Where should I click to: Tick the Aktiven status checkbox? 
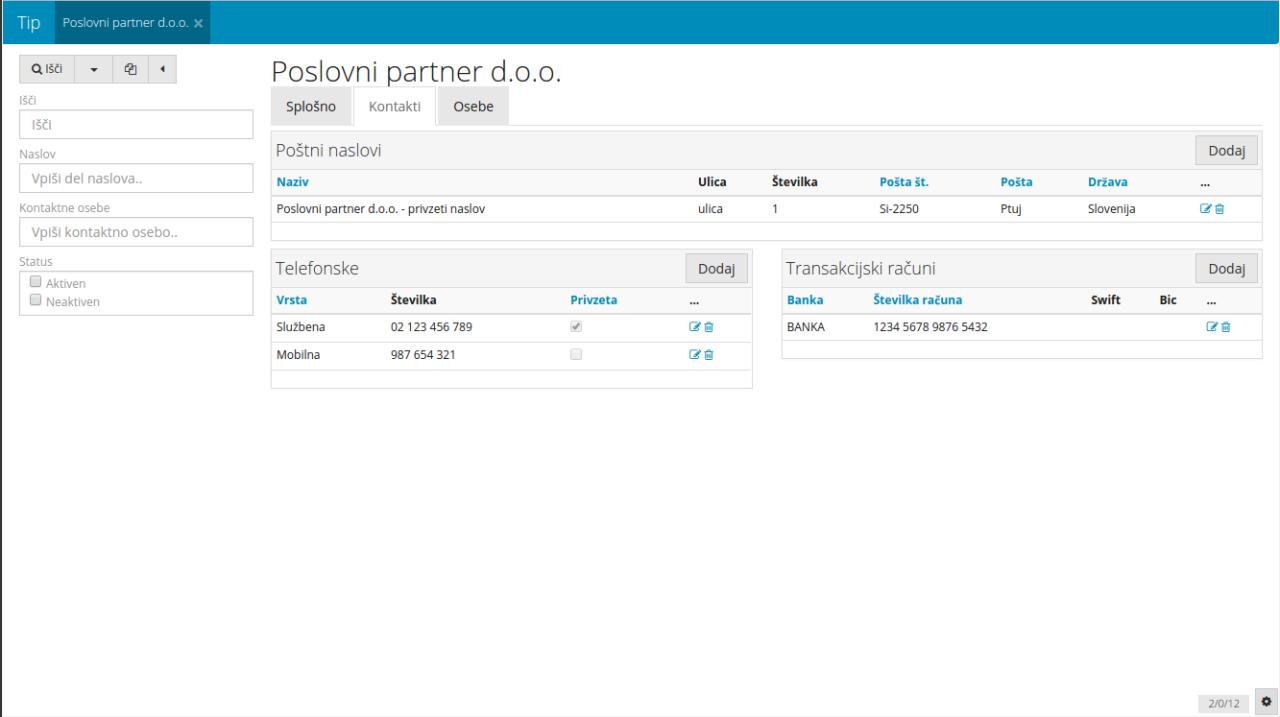36,282
